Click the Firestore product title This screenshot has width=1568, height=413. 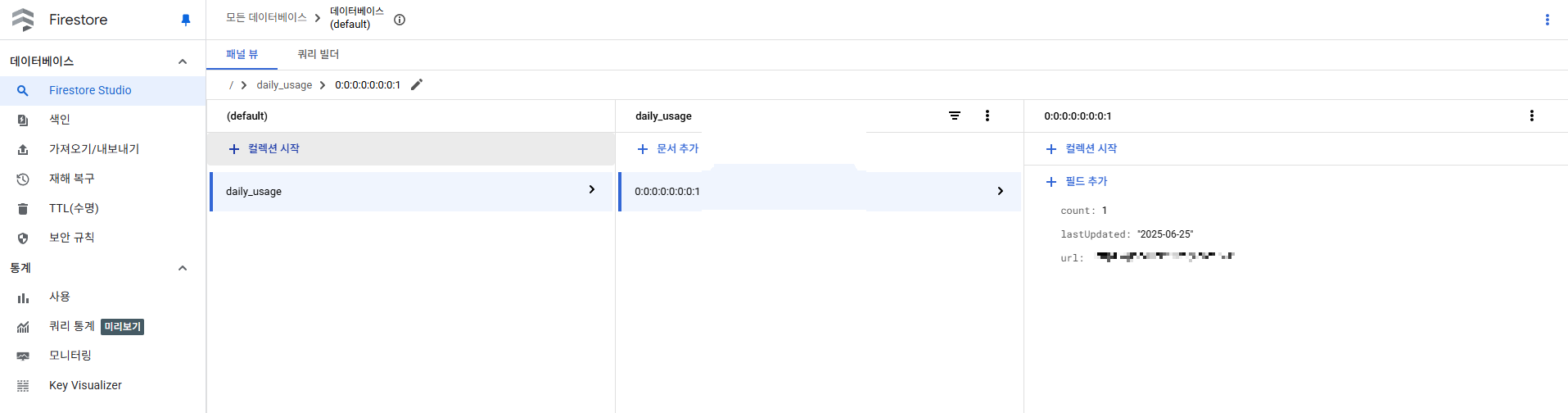[x=79, y=20]
